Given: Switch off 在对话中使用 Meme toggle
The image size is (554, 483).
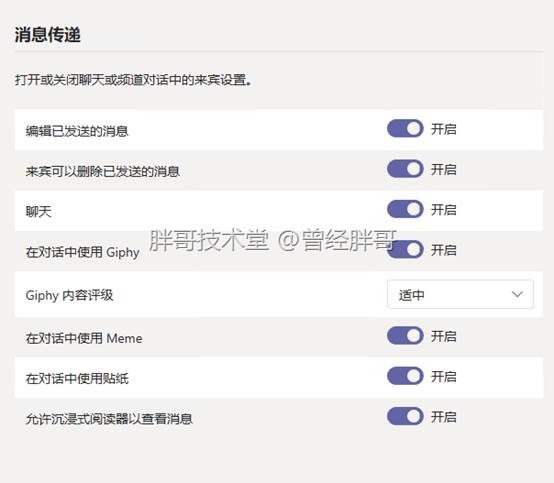Looking at the screenshot, I should click(x=405, y=336).
